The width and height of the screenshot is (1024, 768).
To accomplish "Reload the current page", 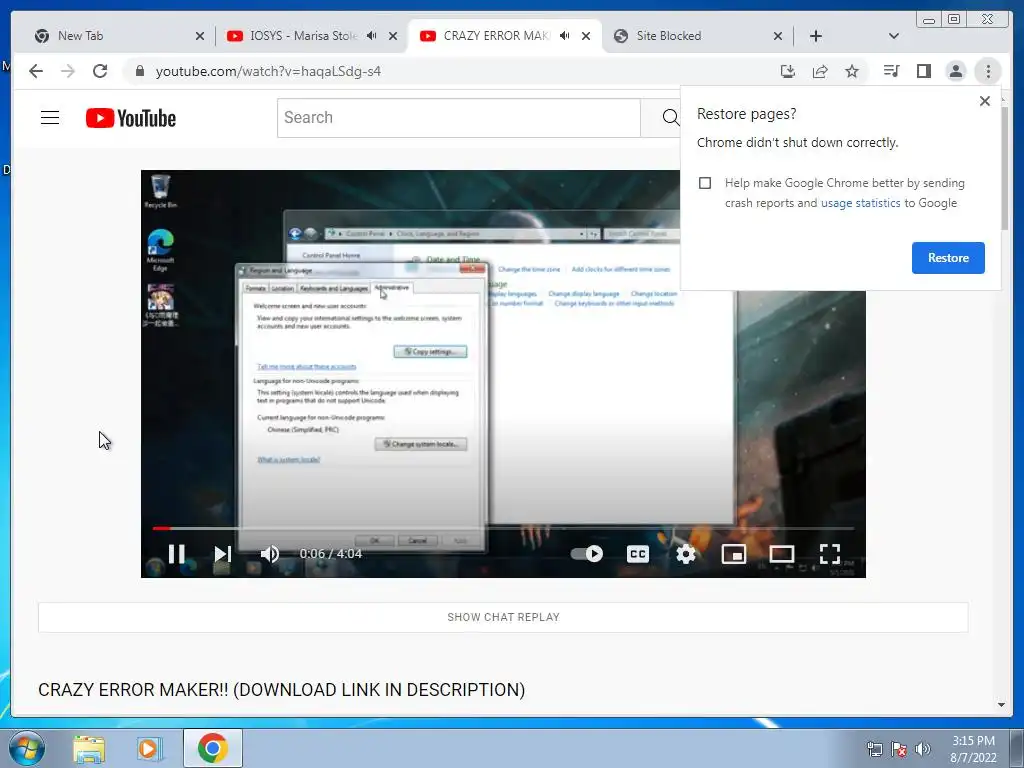I will (100, 71).
